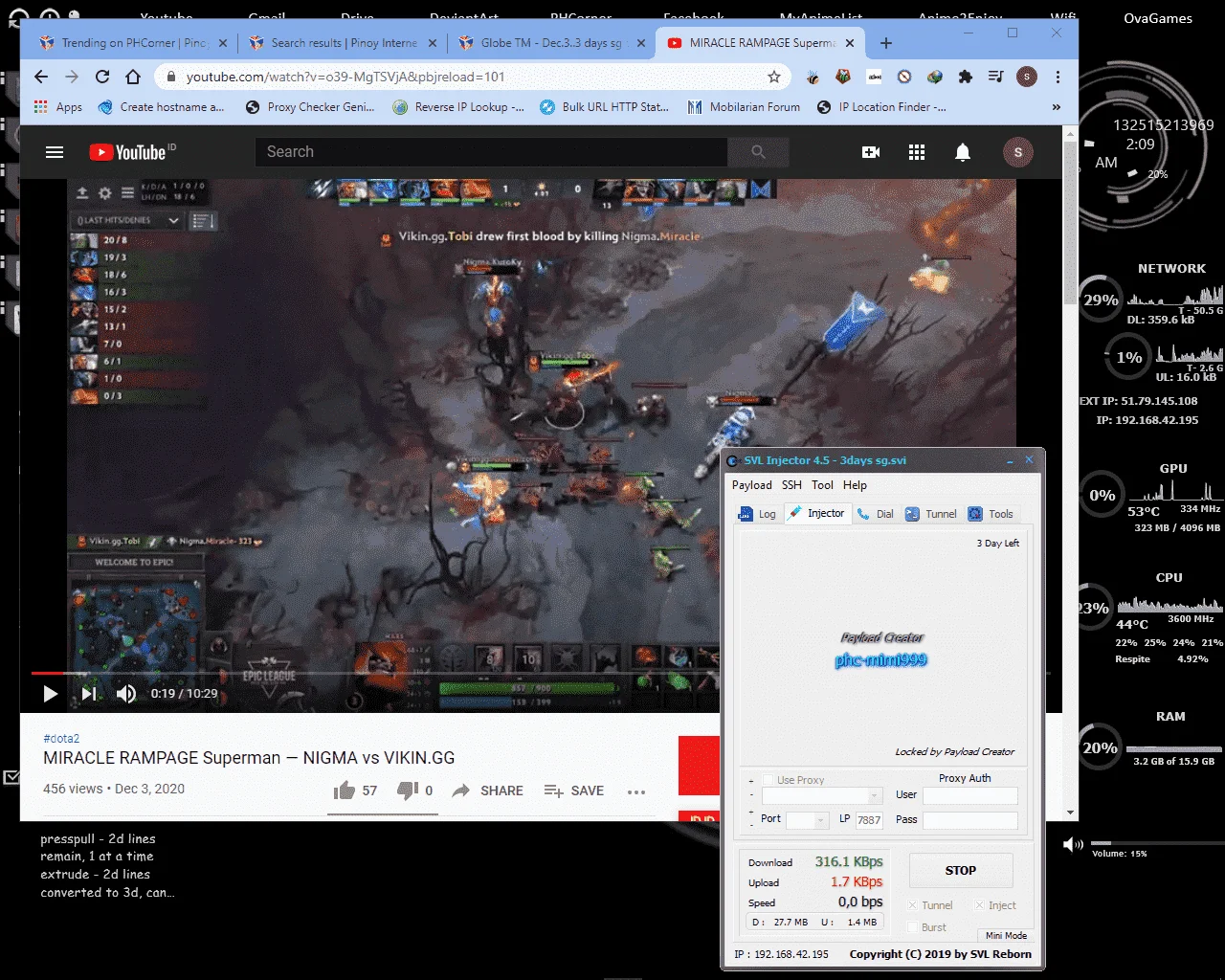This screenshot has height=980, width=1225.
Task: Go back in Chrome
Action: (x=40, y=77)
